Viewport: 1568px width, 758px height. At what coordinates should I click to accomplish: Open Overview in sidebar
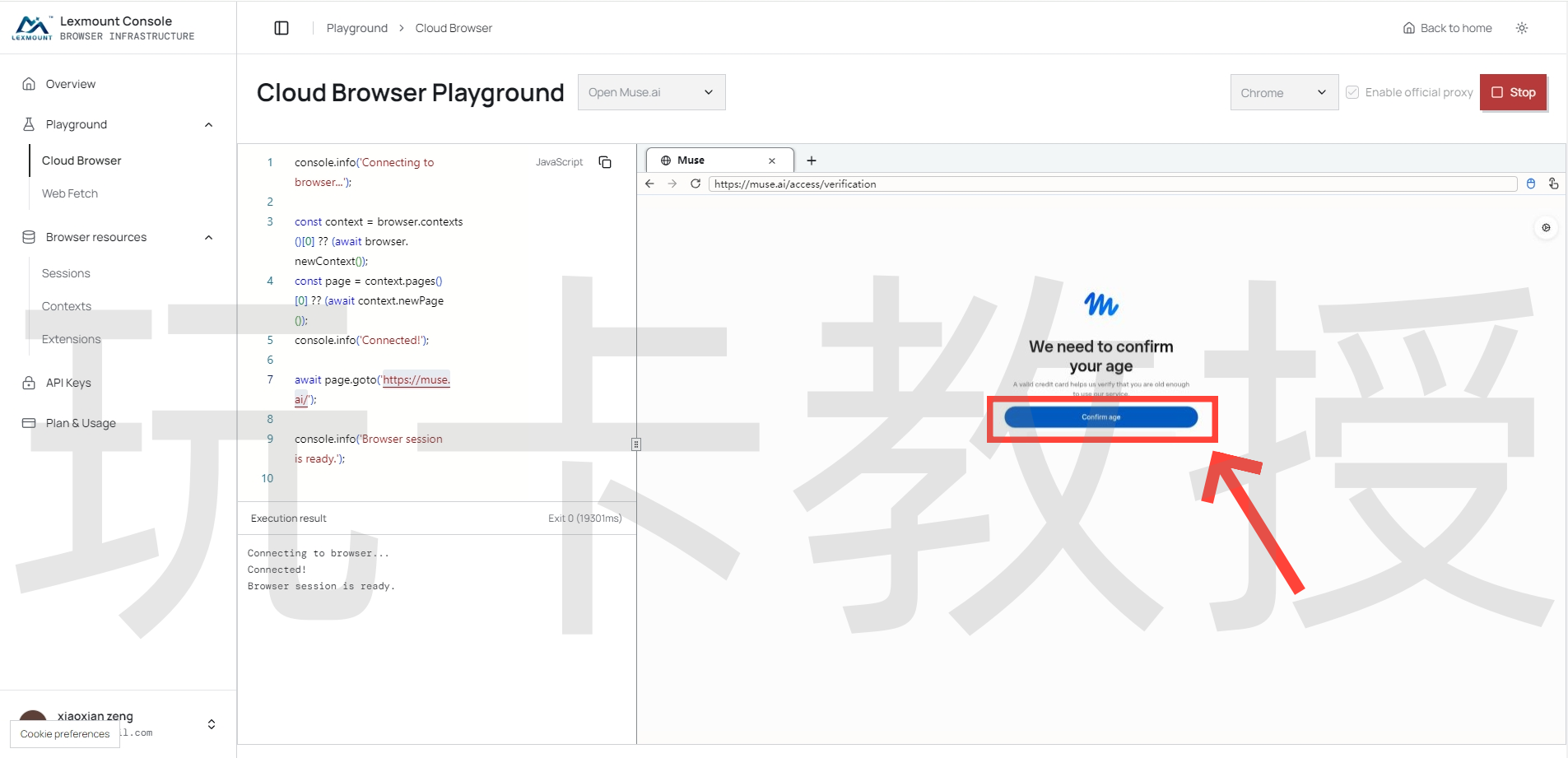pyautogui.click(x=71, y=84)
